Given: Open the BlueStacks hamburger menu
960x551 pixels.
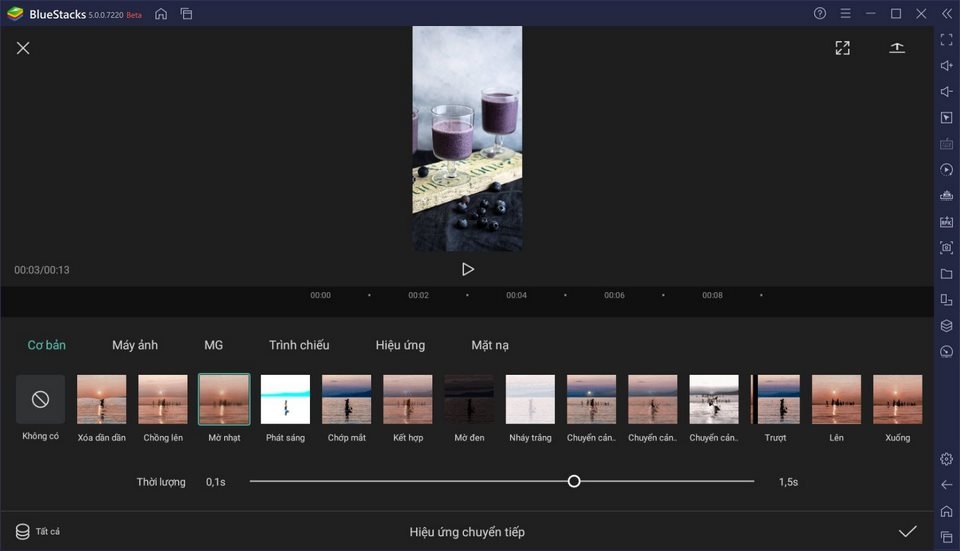Looking at the screenshot, I should (x=846, y=14).
